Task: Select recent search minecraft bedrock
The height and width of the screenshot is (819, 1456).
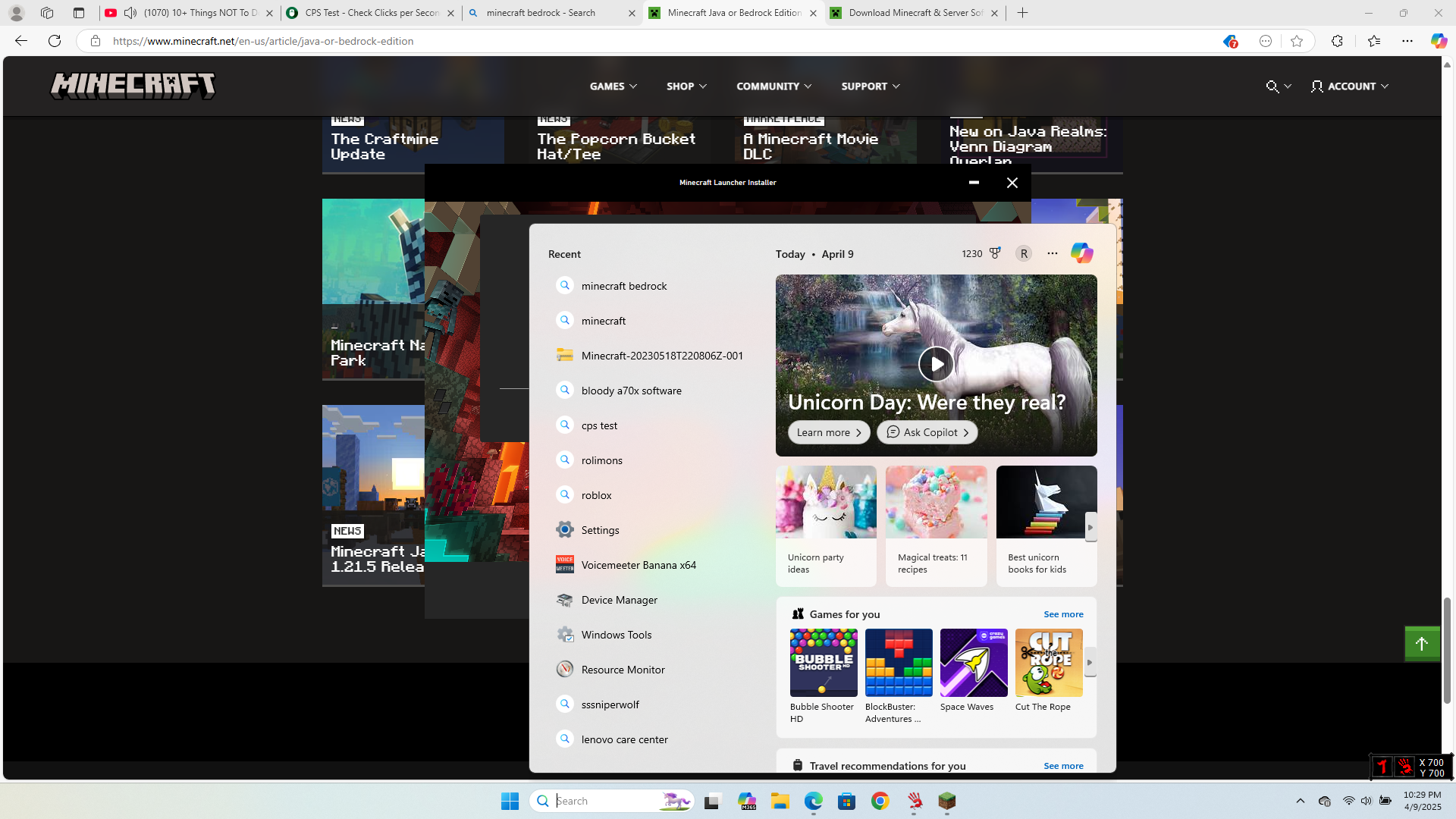Action: pyautogui.click(x=652, y=286)
